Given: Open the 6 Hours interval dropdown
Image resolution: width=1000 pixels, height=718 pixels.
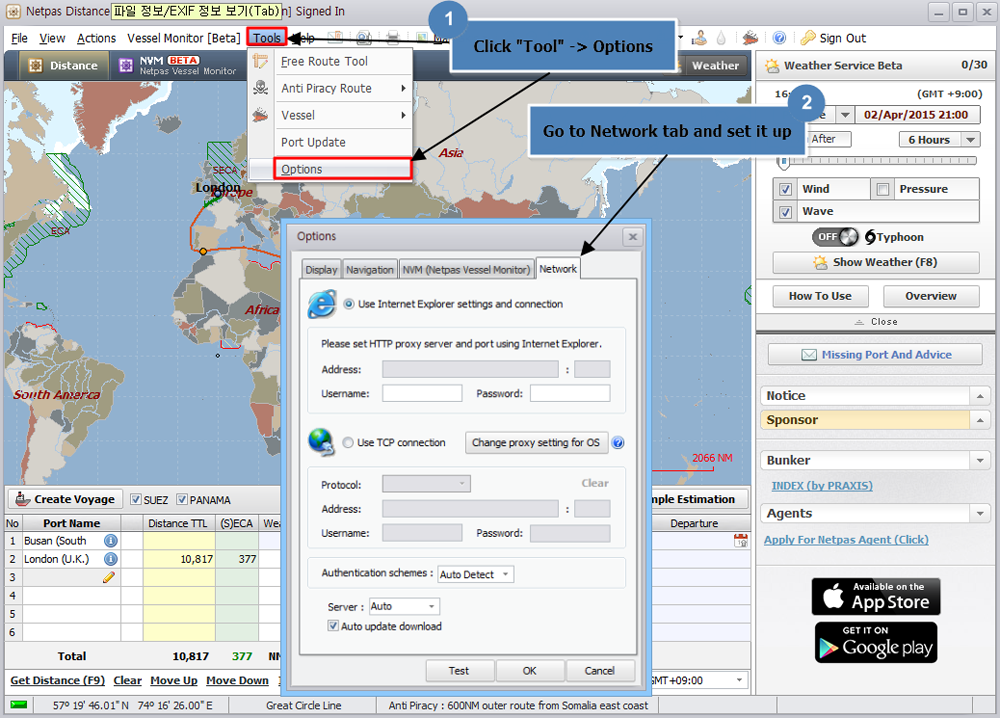Looking at the screenshot, I should tap(939, 140).
